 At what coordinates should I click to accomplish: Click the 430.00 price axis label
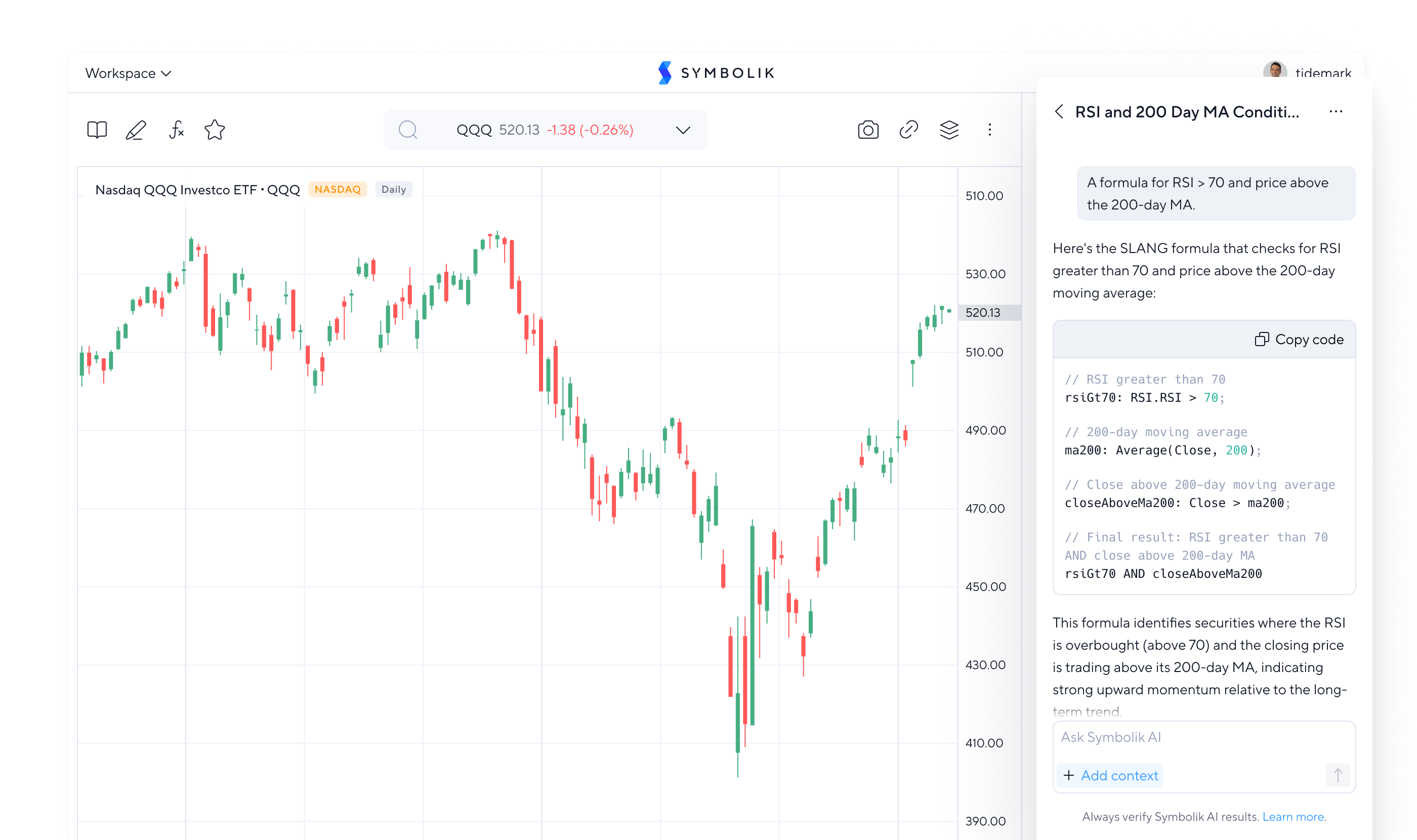tap(986, 664)
